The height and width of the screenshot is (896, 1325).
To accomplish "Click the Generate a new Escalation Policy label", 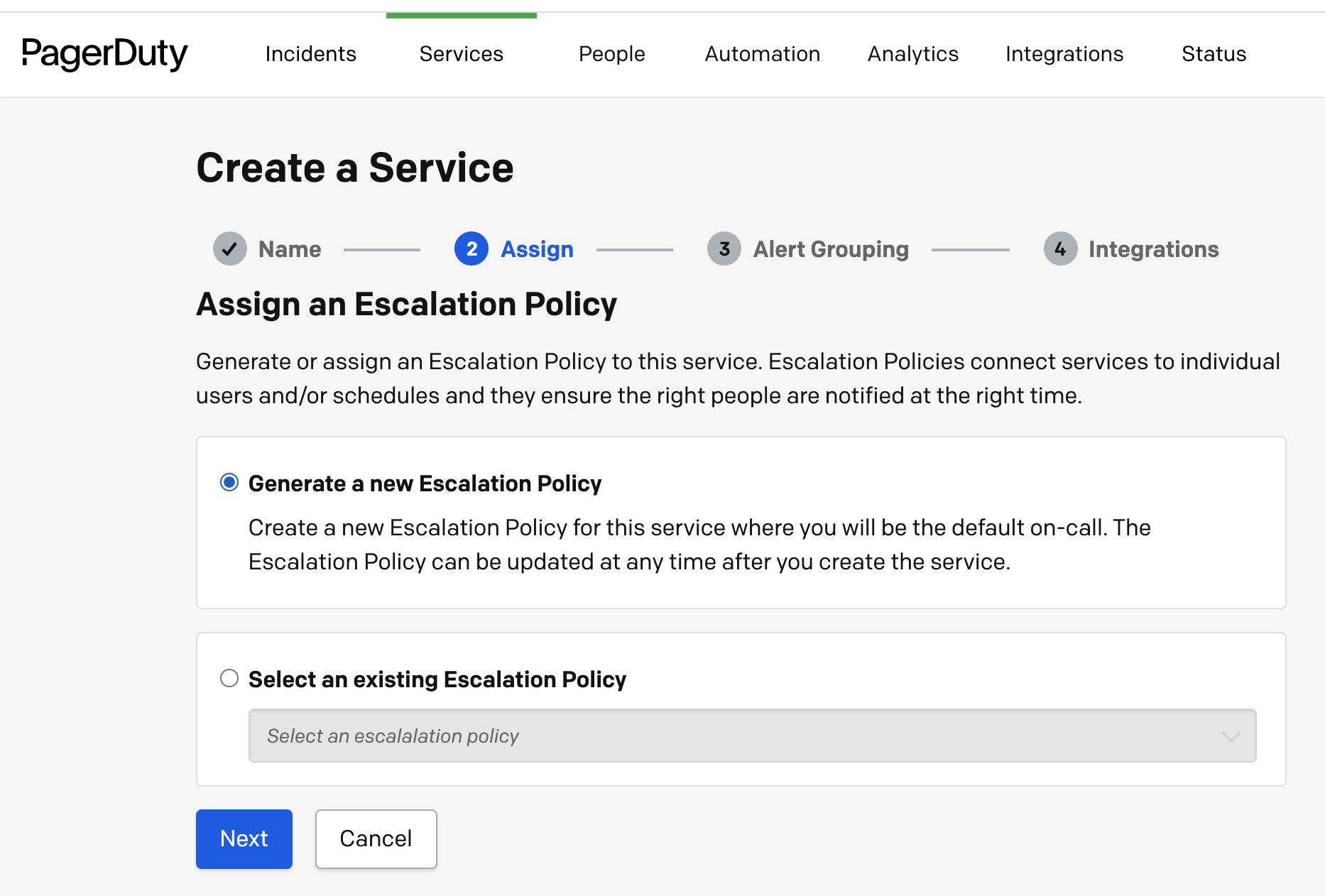I will point(425,483).
